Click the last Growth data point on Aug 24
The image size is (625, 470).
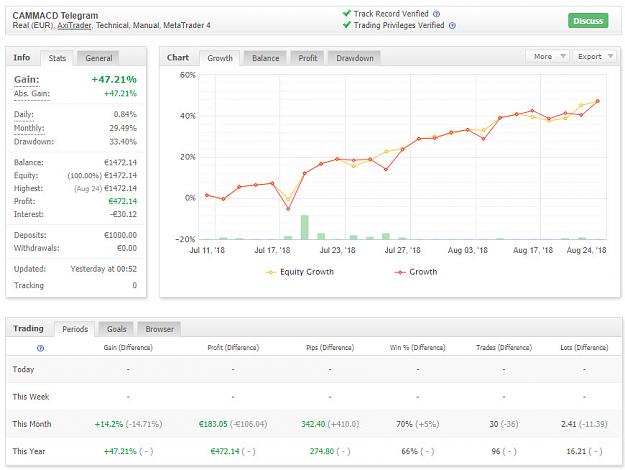(597, 101)
